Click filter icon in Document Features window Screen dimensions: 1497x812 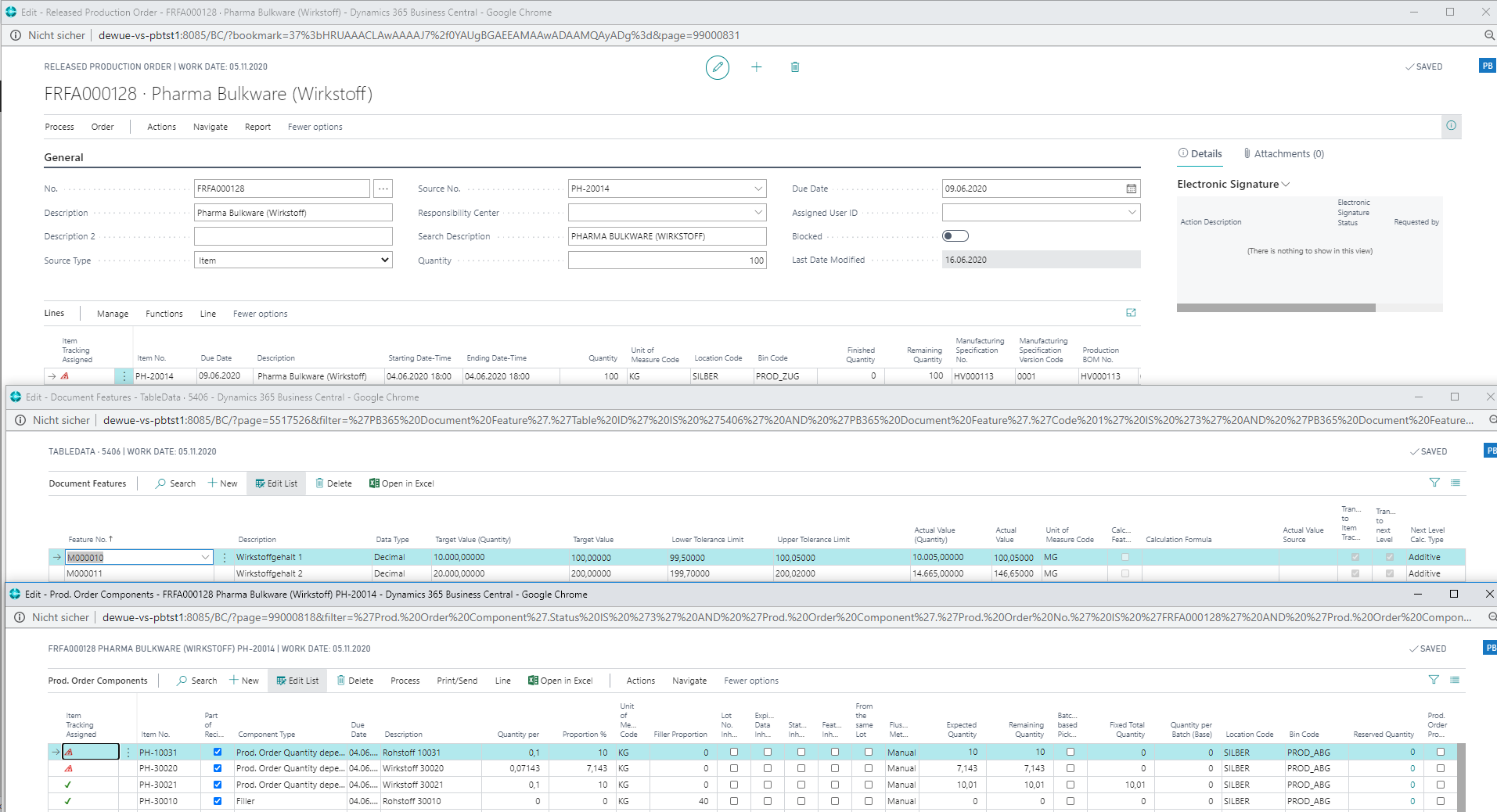click(x=1434, y=483)
